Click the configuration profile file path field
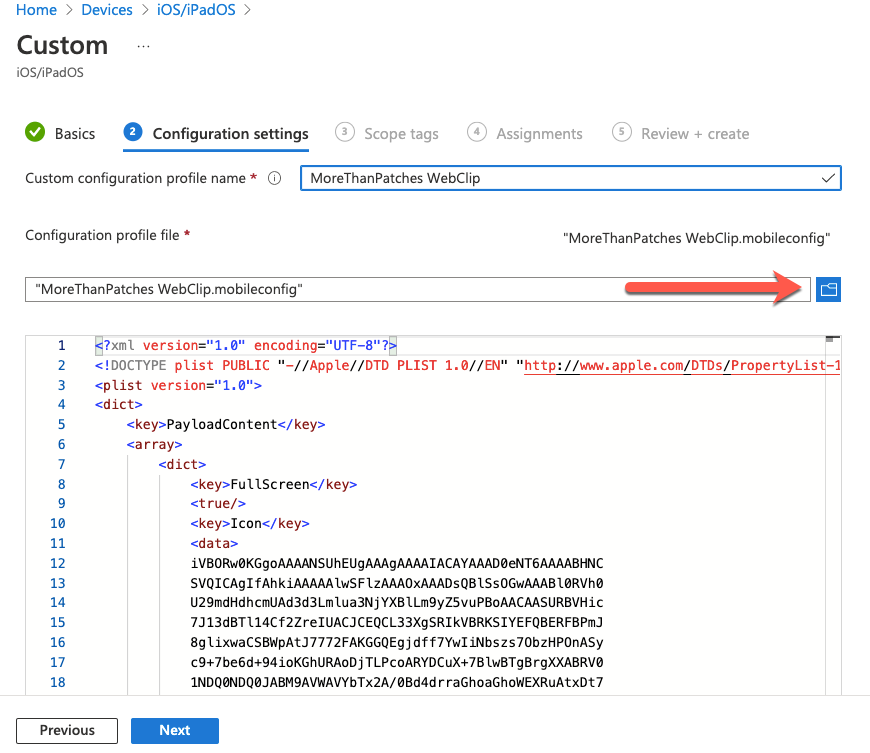Screen dimensions: 870x753 (417, 290)
